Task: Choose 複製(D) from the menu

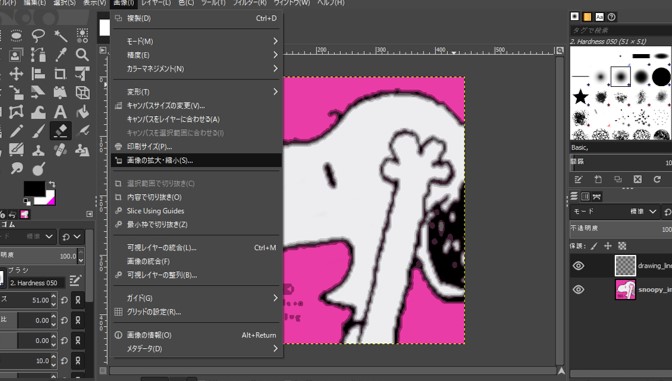Action: pos(196,18)
